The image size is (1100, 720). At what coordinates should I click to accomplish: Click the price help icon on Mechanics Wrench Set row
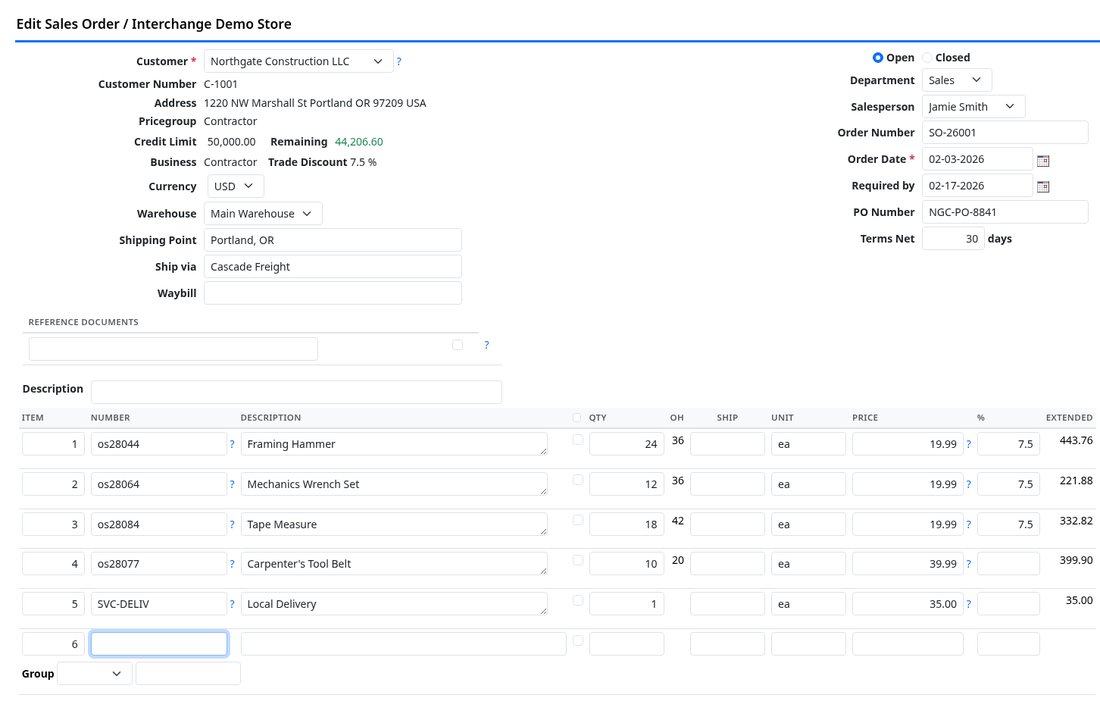[969, 484]
